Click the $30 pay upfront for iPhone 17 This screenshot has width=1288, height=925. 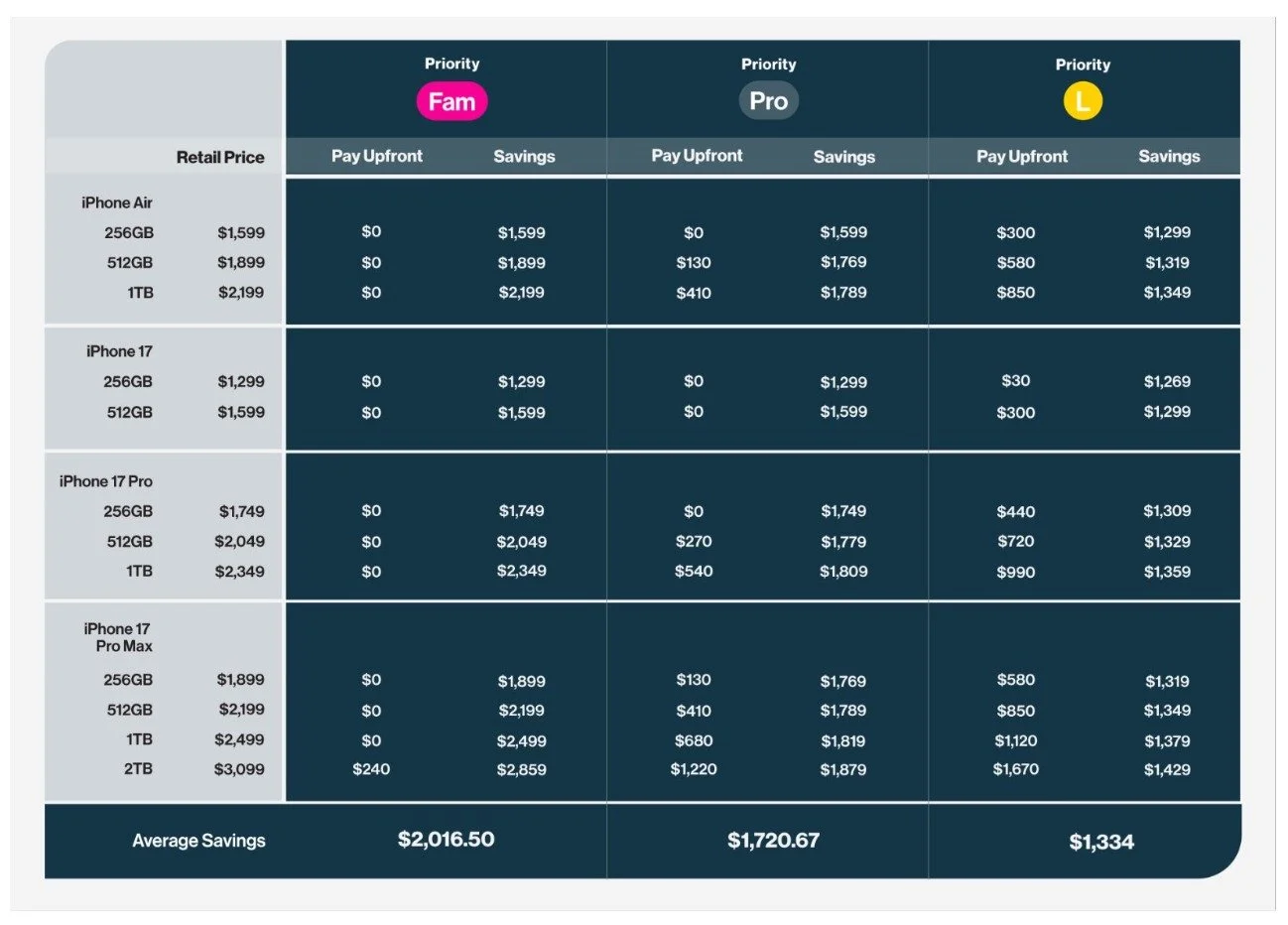pyautogui.click(x=1016, y=381)
